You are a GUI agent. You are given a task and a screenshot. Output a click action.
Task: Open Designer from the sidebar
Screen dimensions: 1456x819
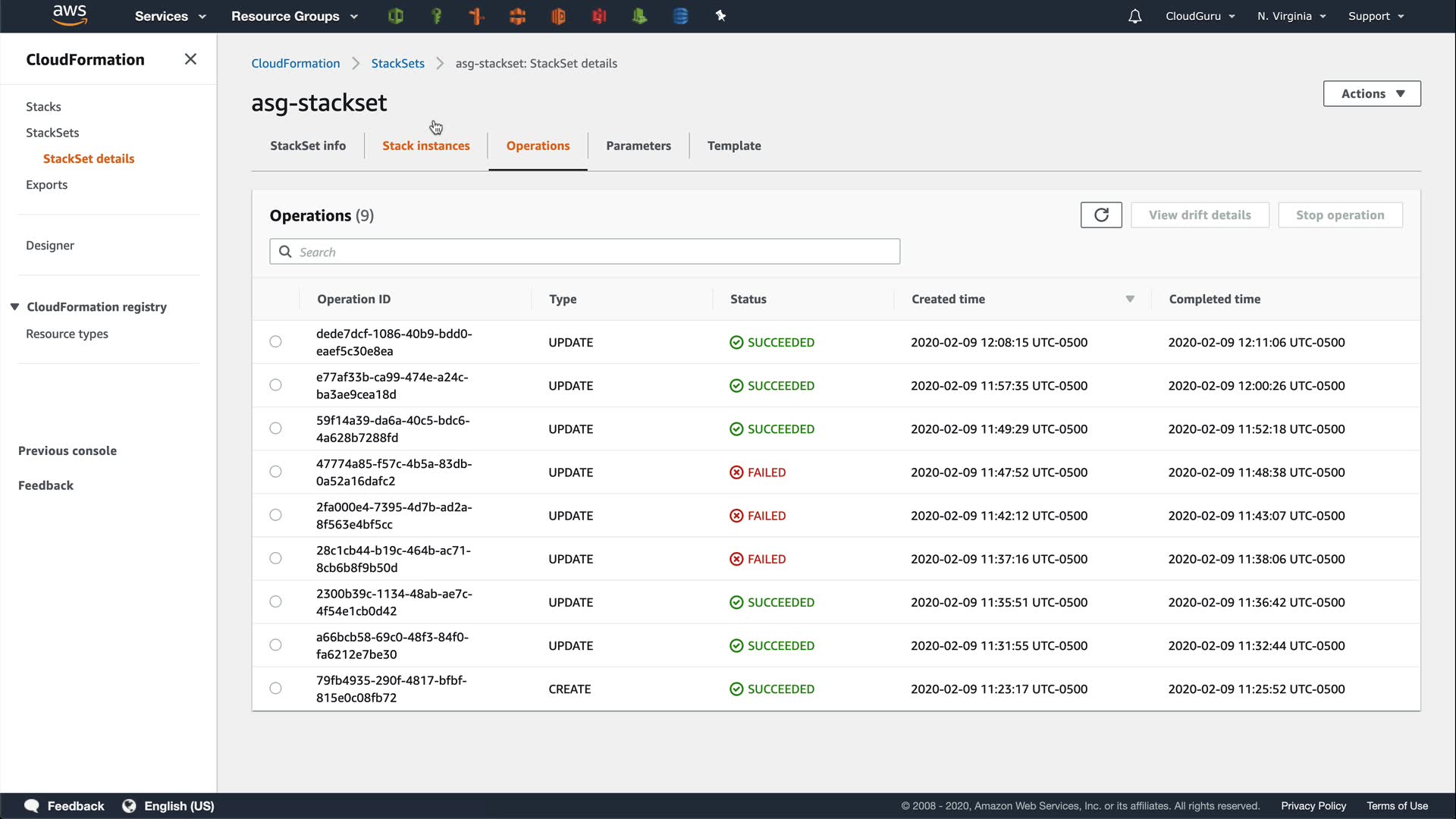pyautogui.click(x=50, y=246)
